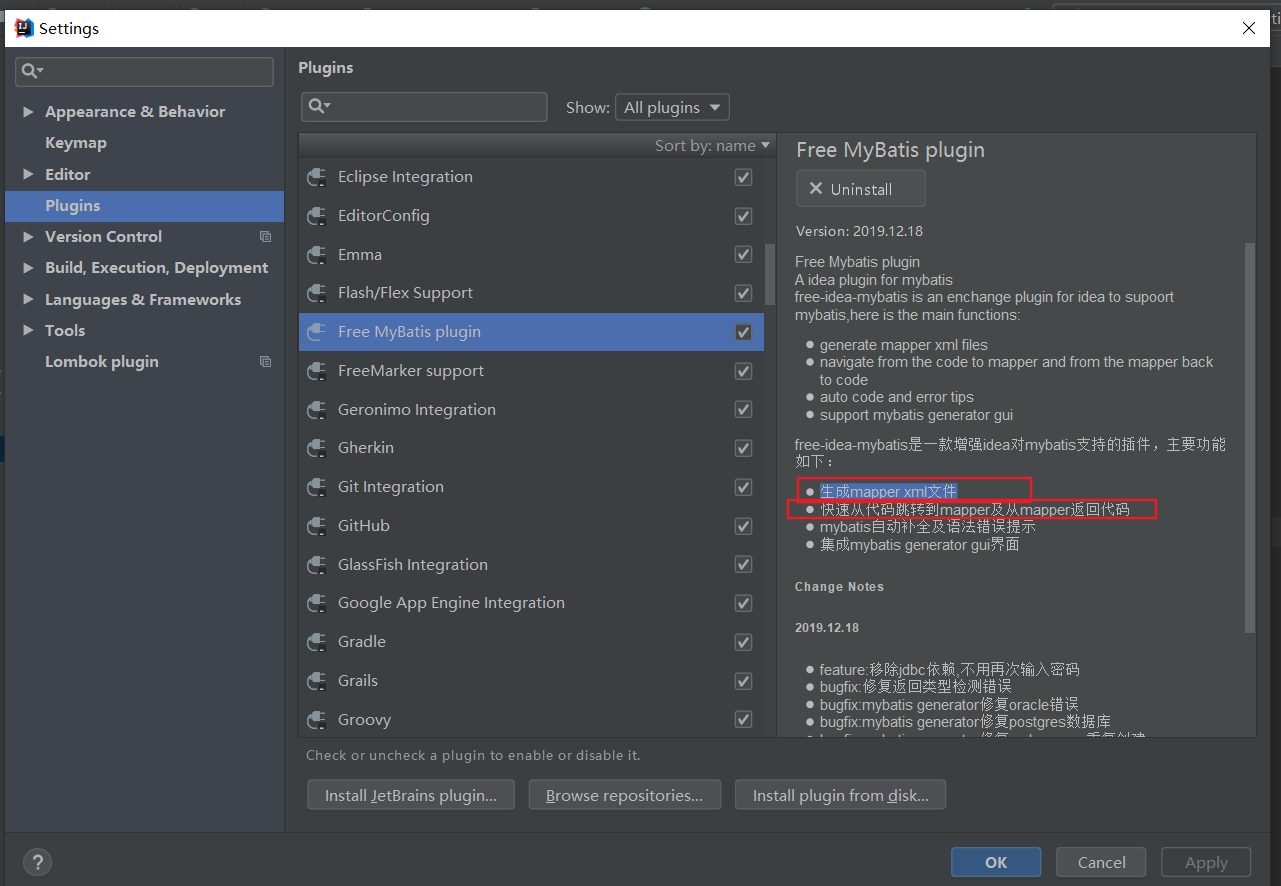The width and height of the screenshot is (1281, 886).
Task: Click the Lombok plugin project-level copy icon
Action: [265, 362]
